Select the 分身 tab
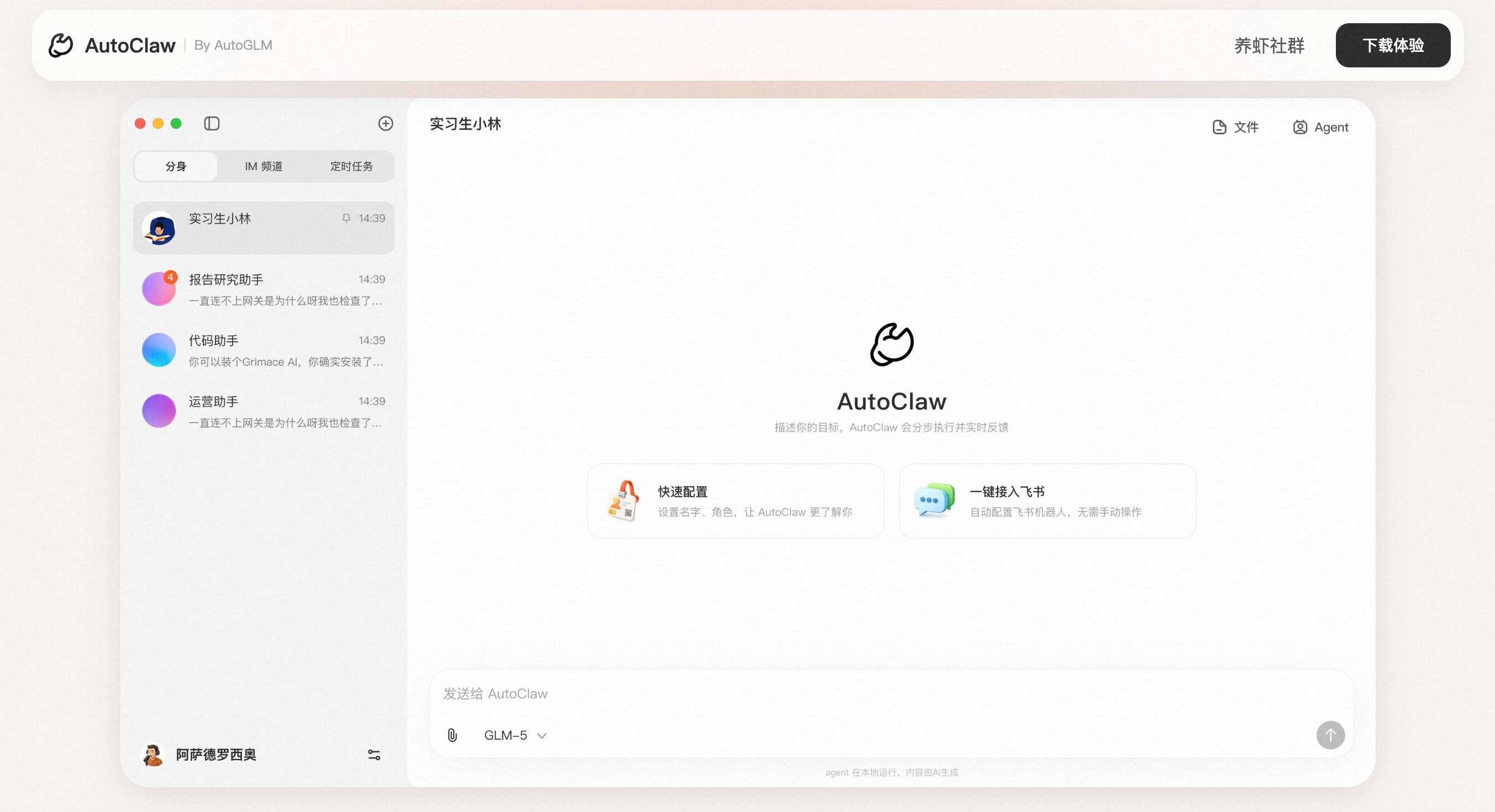 click(176, 167)
